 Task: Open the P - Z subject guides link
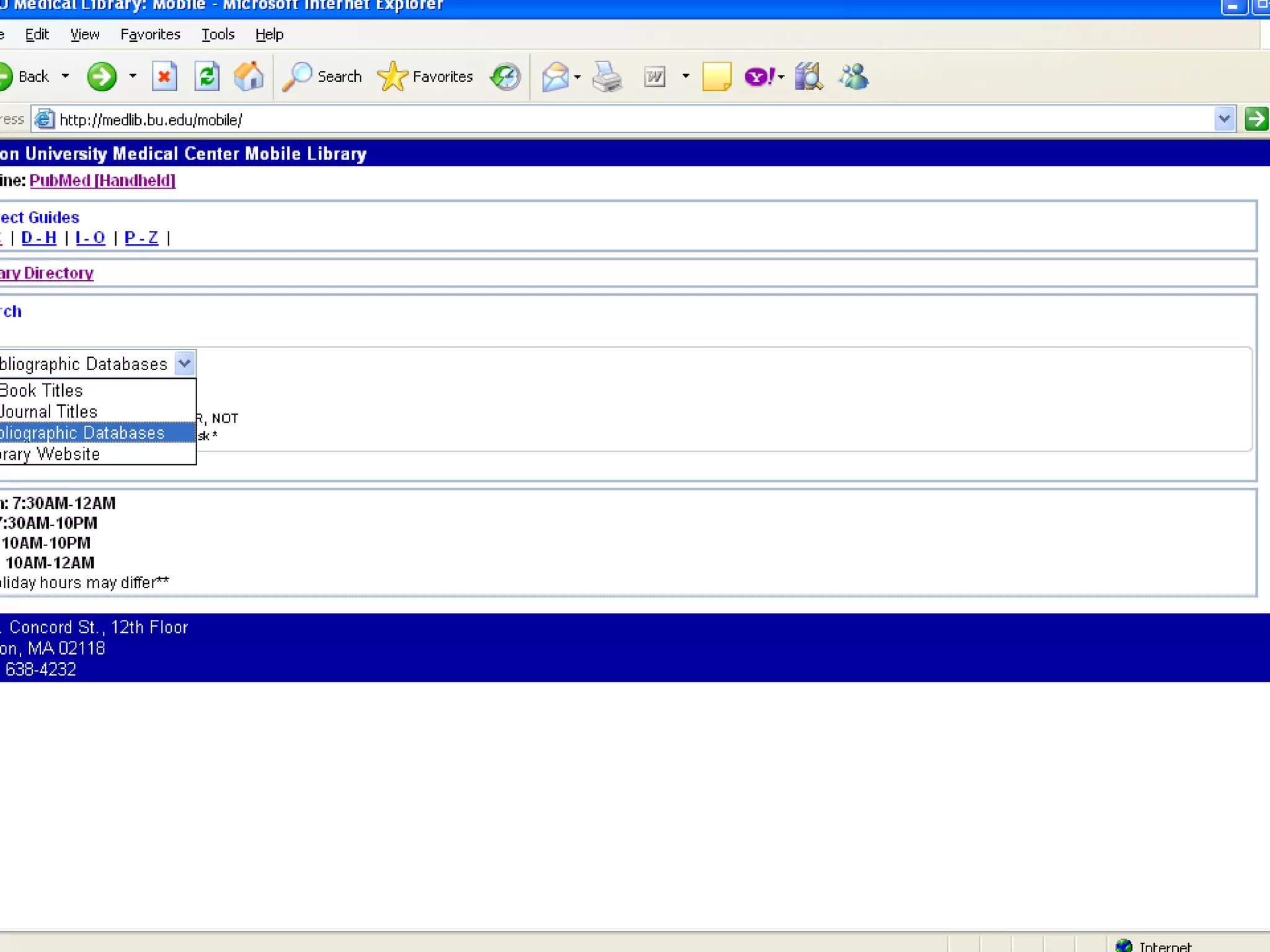point(141,237)
